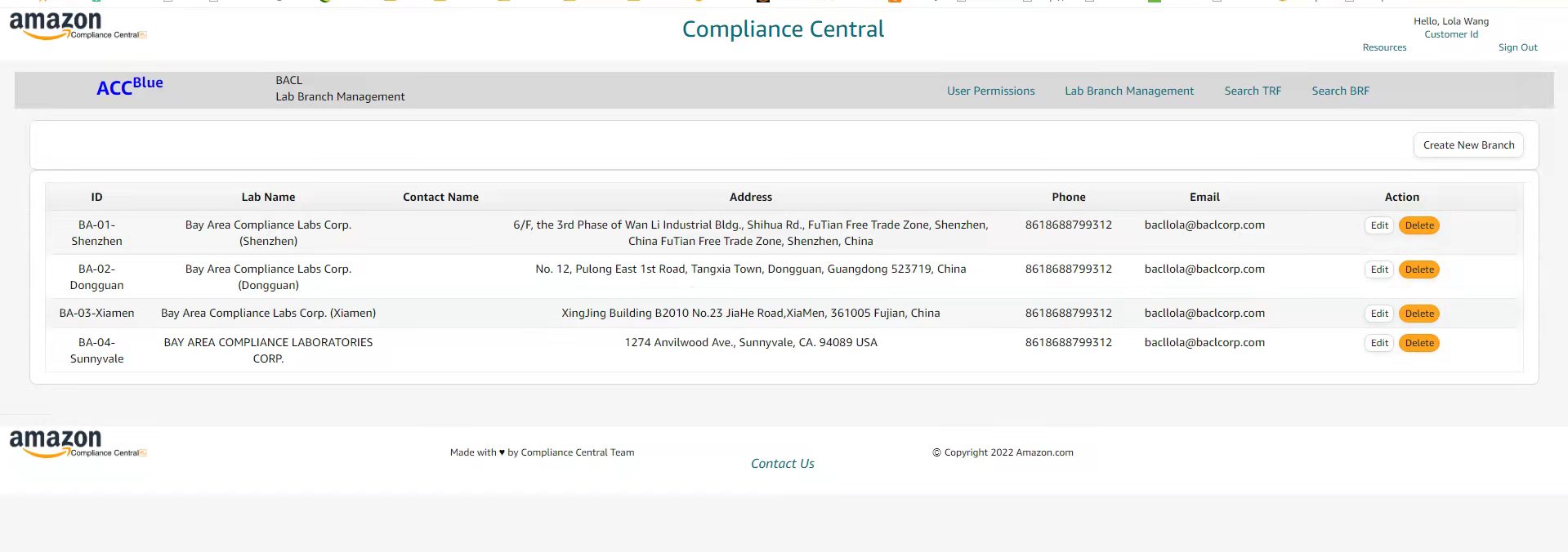
Task: Select the Contact Name column header
Action: (x=440, y=197)
